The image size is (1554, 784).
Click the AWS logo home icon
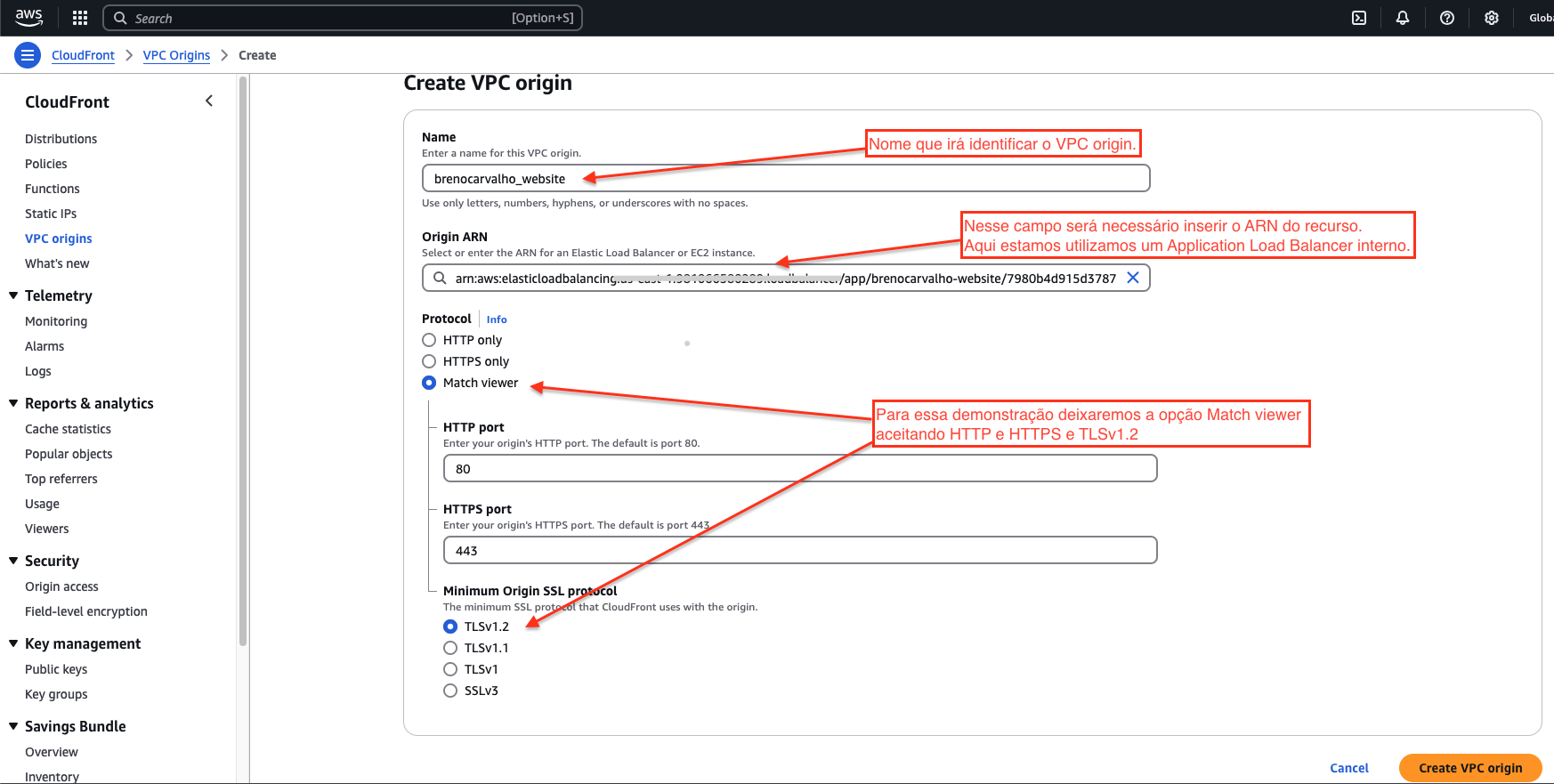[28, 17]
